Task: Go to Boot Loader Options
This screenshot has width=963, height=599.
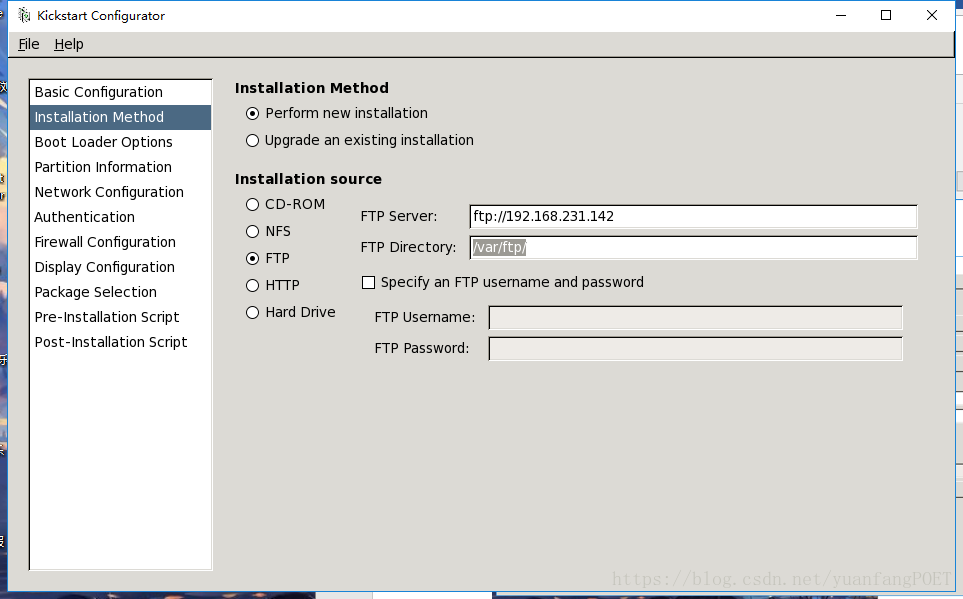Action: coord(120,142)
